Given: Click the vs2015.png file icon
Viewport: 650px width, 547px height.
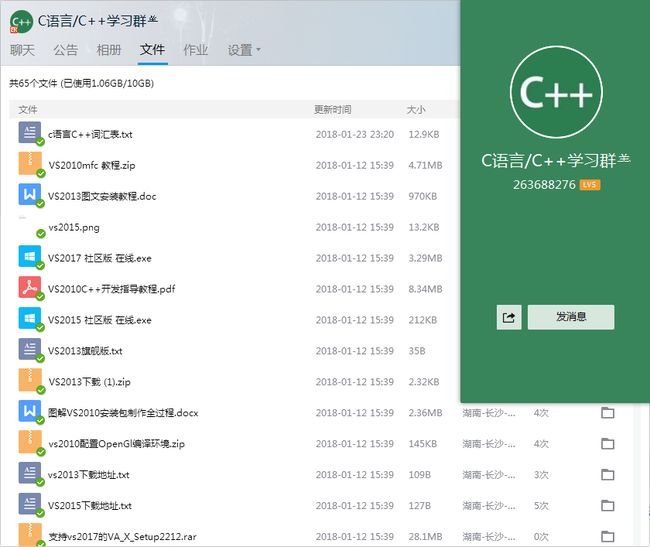Looking at the screenshot, I should (x=30, y=225).
